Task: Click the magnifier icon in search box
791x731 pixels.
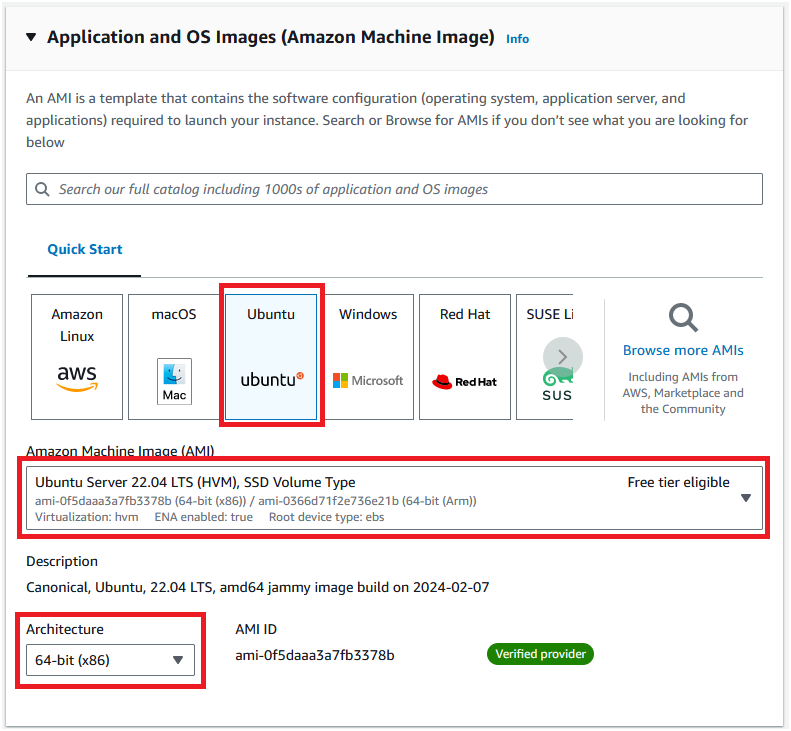Action: tap(42, 189)
